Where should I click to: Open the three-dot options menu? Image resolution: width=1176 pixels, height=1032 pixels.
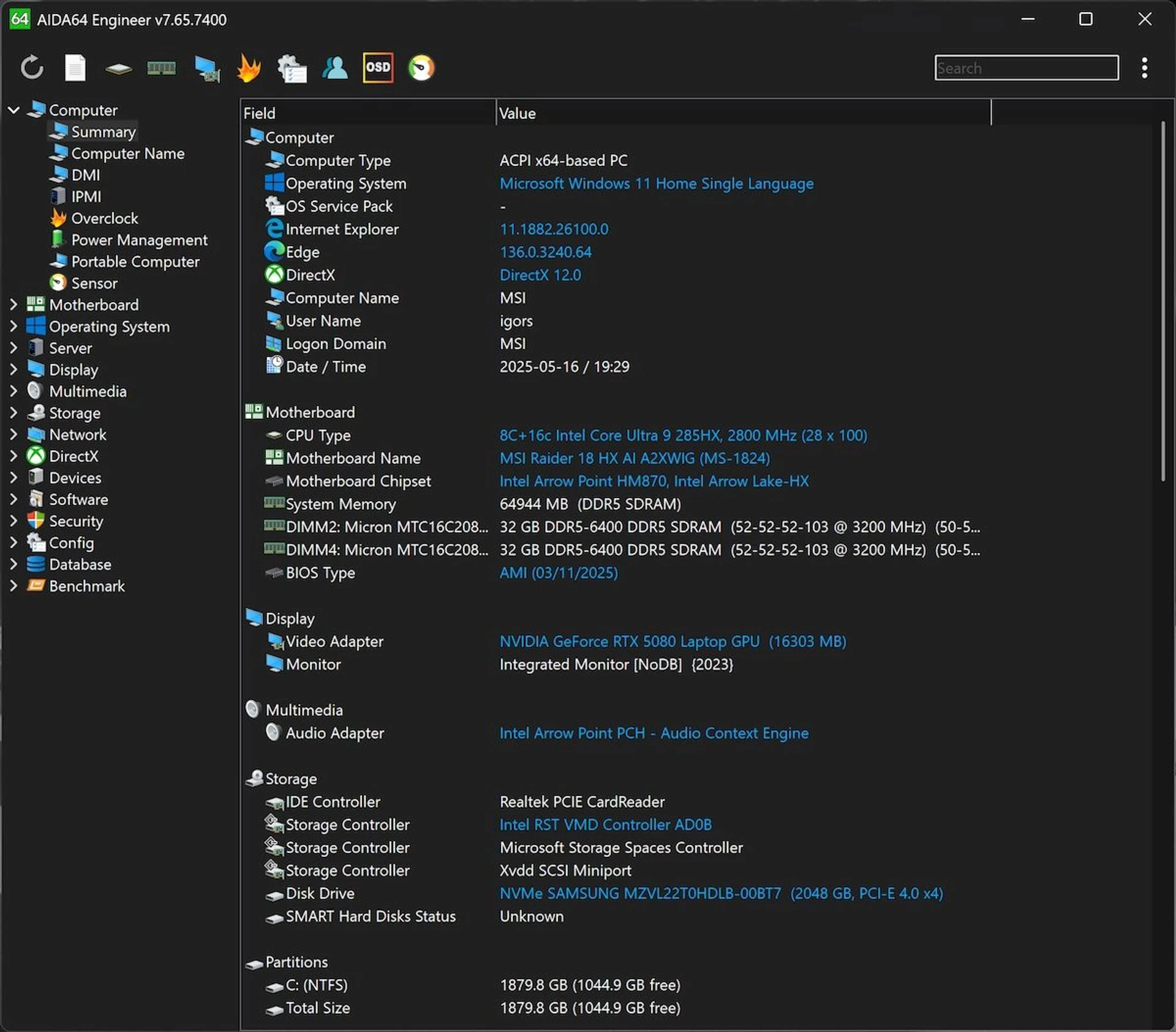1144,67
